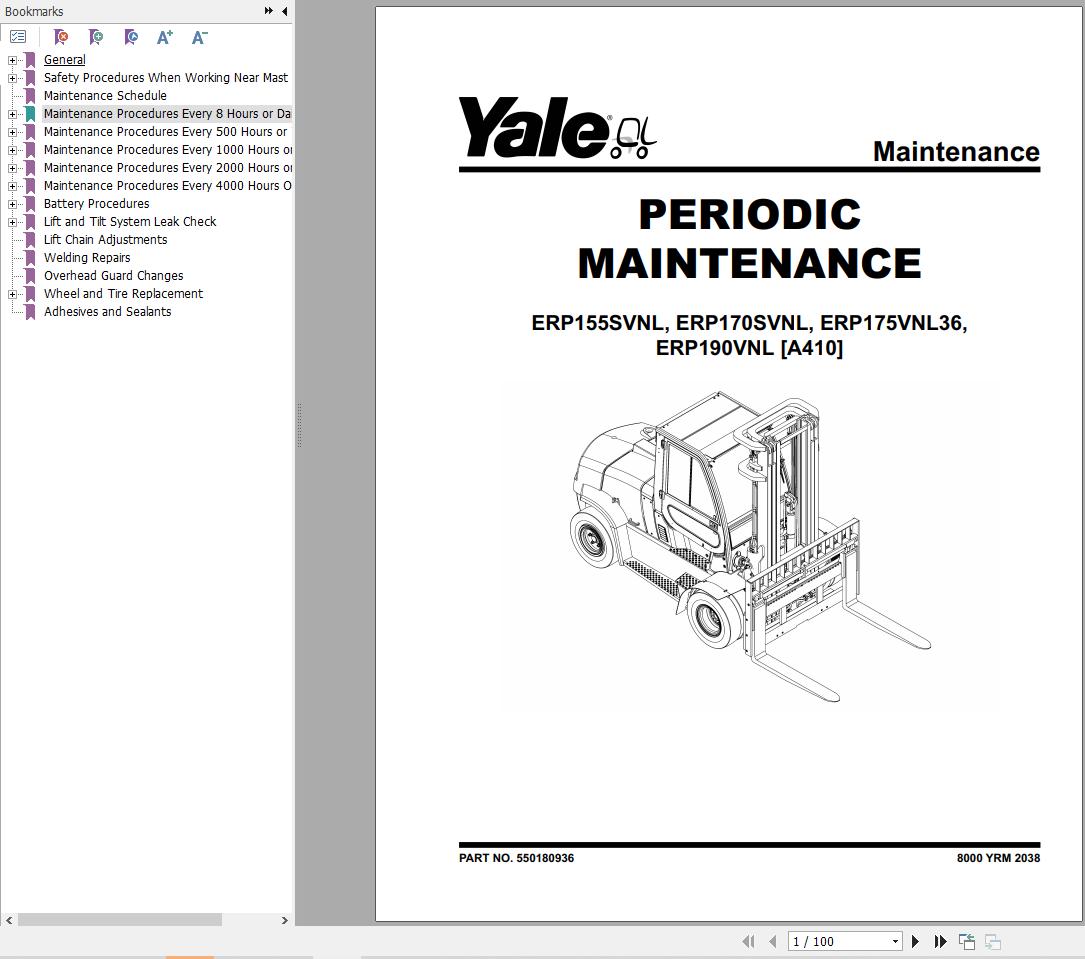Click the next view icon at far right
This screenshot has height=959, width=1085.
993,941
